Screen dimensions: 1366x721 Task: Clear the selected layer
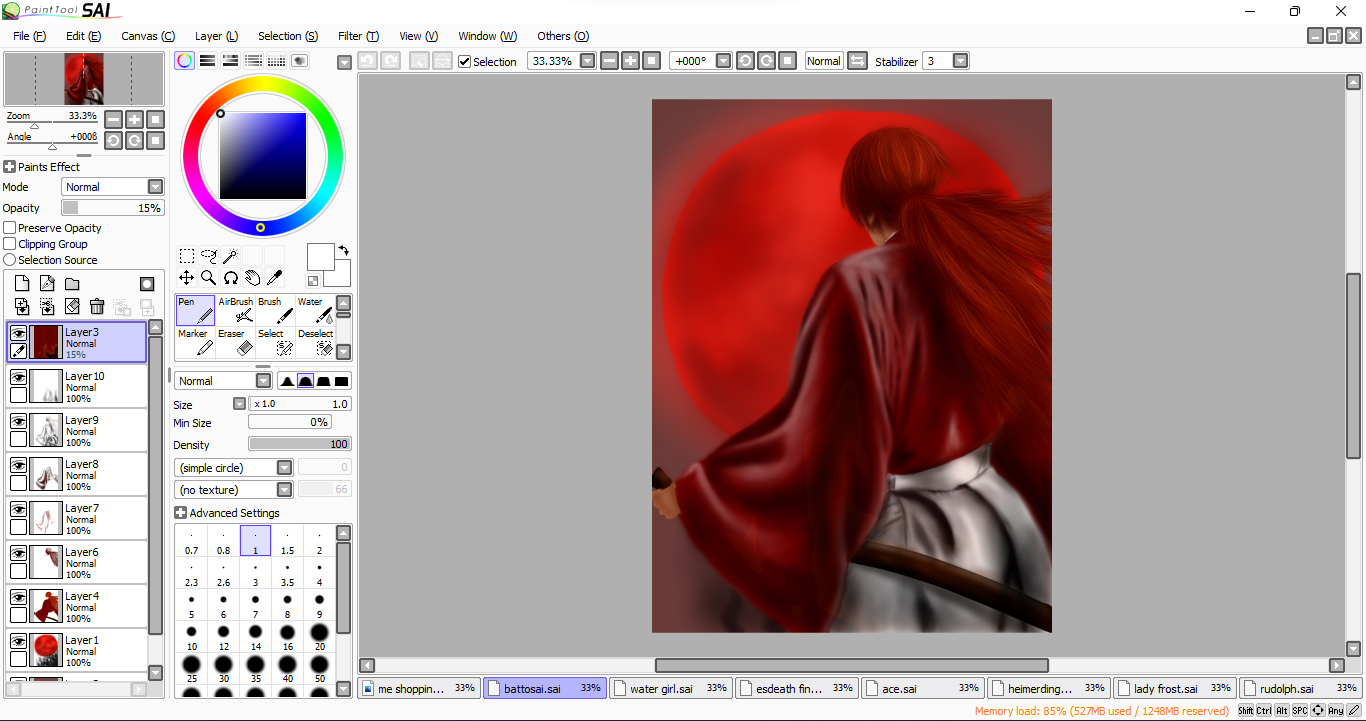click(x=72, y=307)
